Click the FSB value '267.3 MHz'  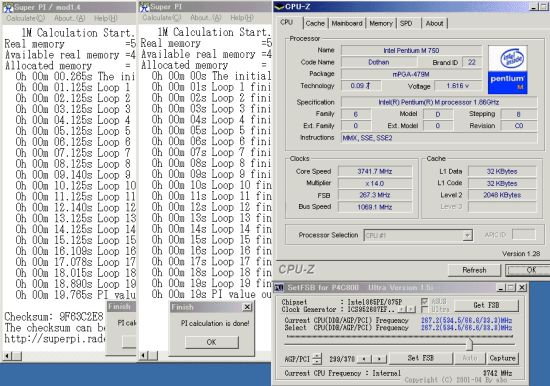375,195
